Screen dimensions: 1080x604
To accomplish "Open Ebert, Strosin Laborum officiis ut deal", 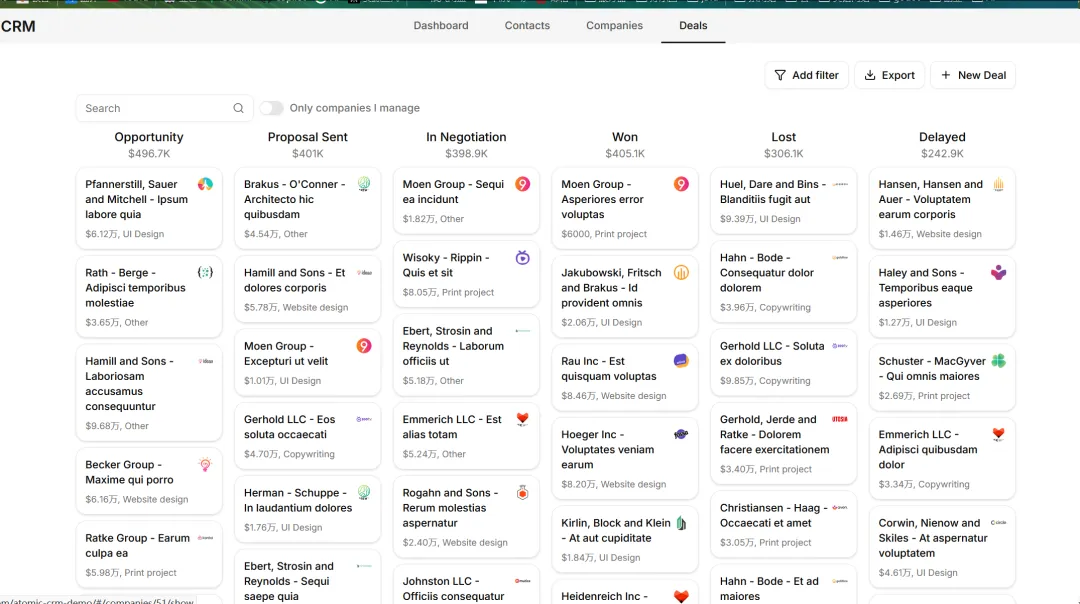I will click(466, 355).
